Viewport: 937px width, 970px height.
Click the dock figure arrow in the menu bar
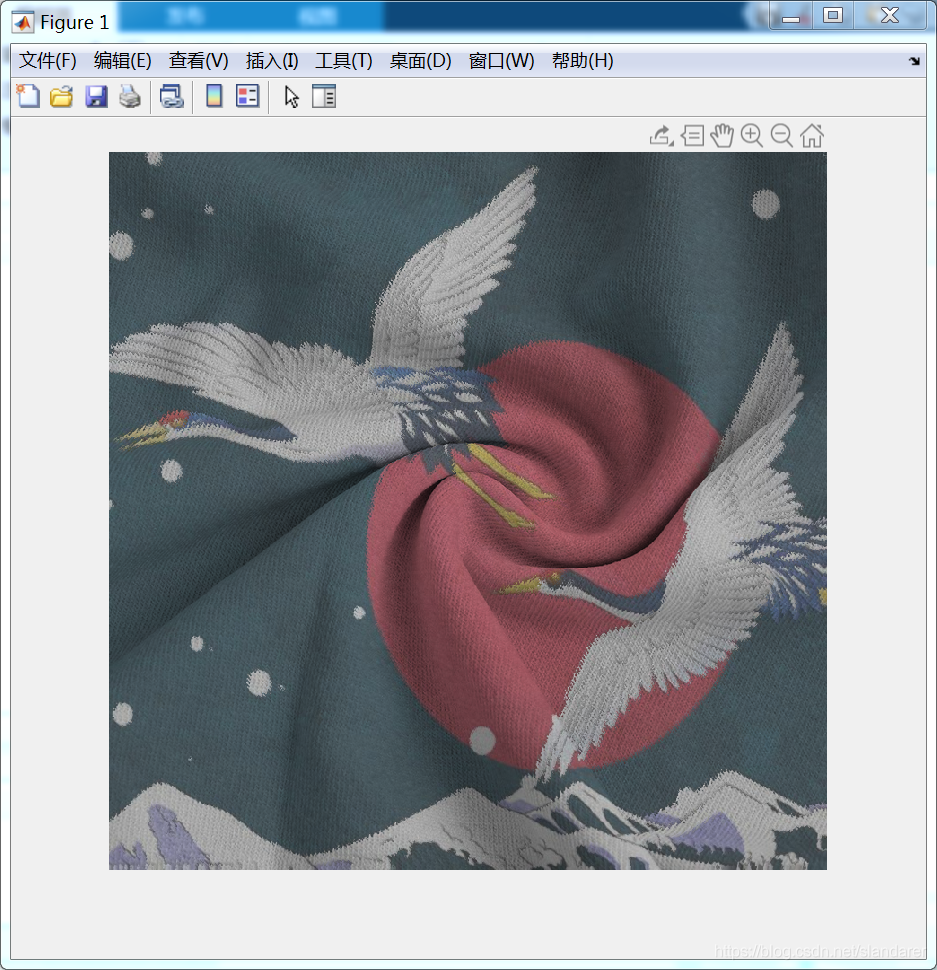914,61
